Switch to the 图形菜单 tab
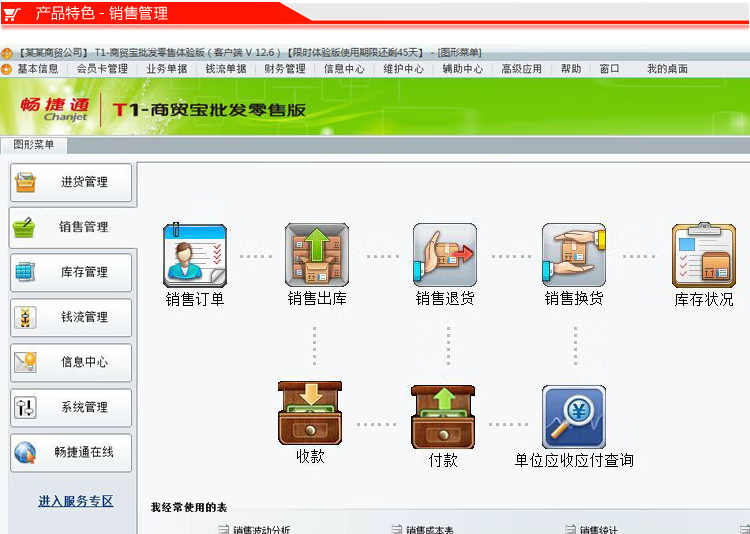Viewport: 750px width, 534px height. [33, 145]
